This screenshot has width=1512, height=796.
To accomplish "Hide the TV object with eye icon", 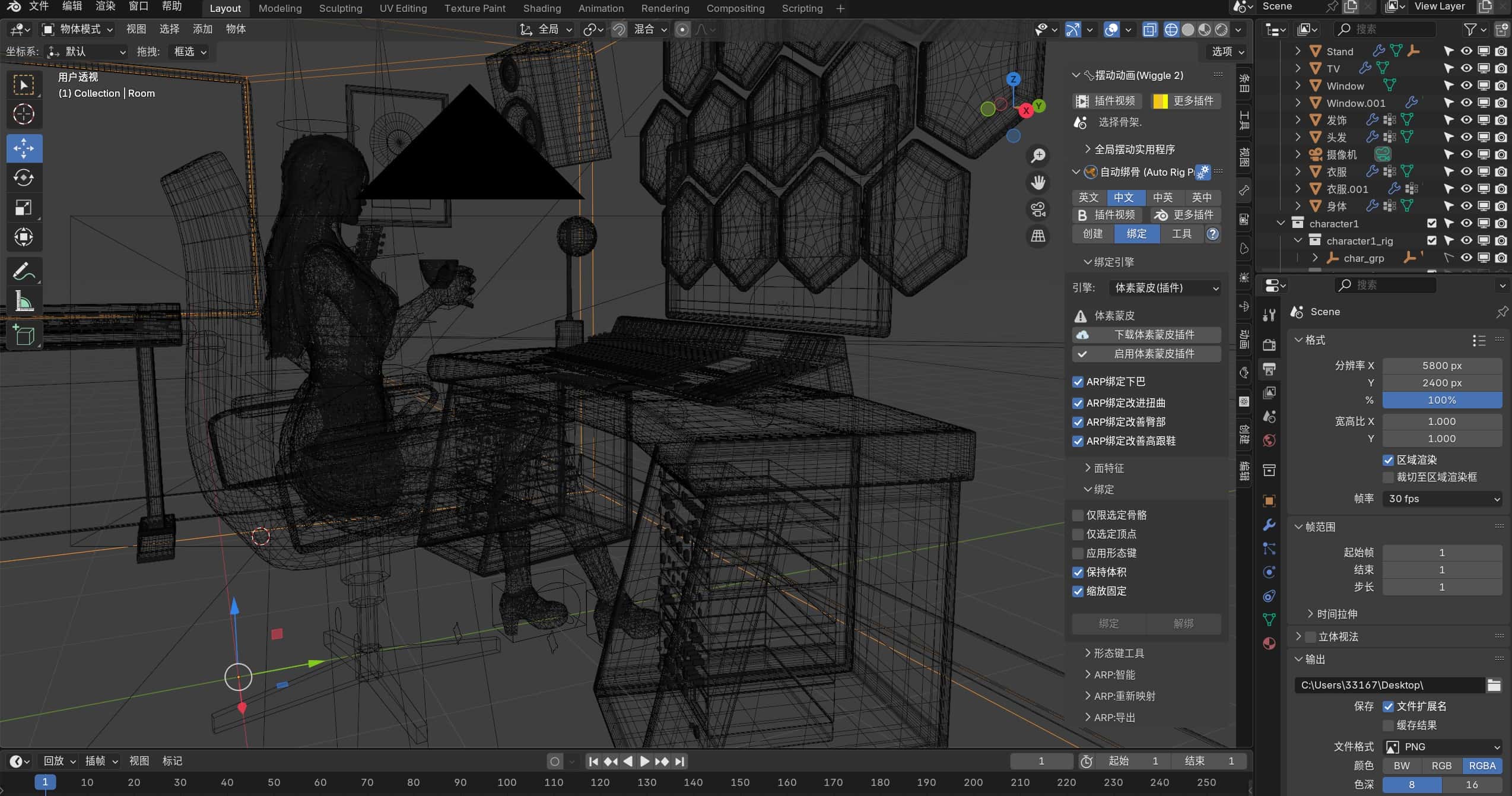I will pos(1466,68).
